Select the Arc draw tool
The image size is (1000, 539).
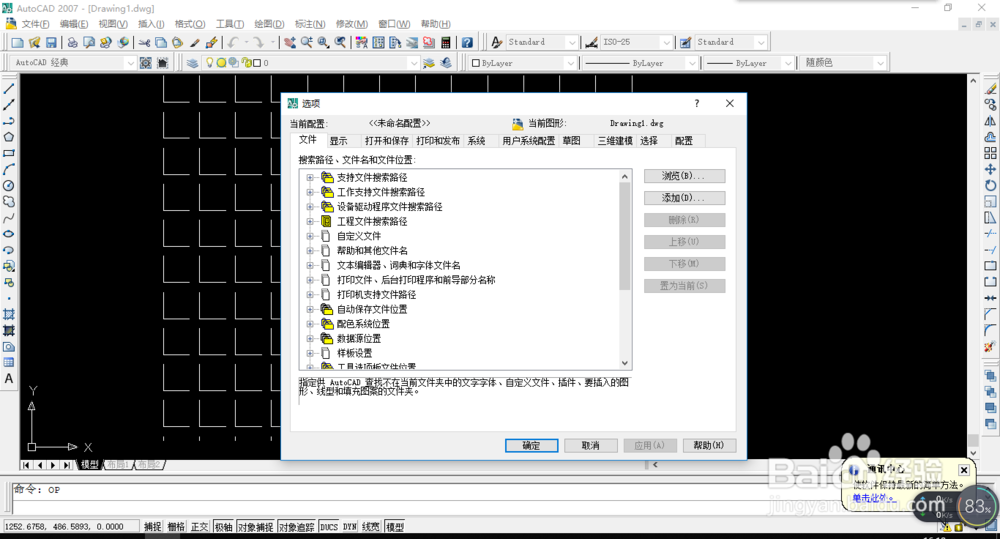tap(9, 170)
